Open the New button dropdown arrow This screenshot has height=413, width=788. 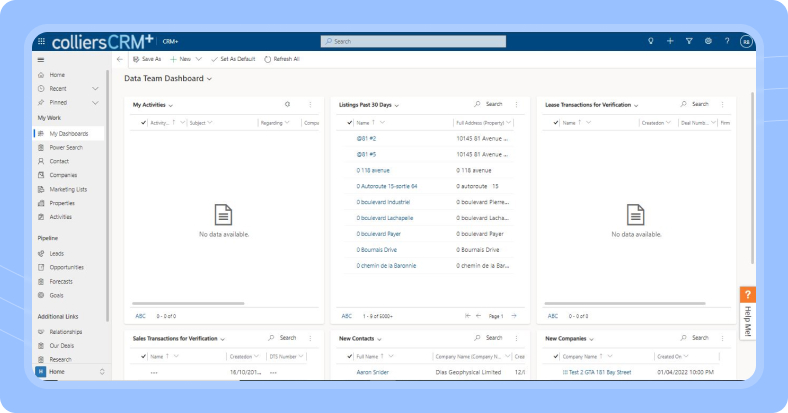[199, 59]
